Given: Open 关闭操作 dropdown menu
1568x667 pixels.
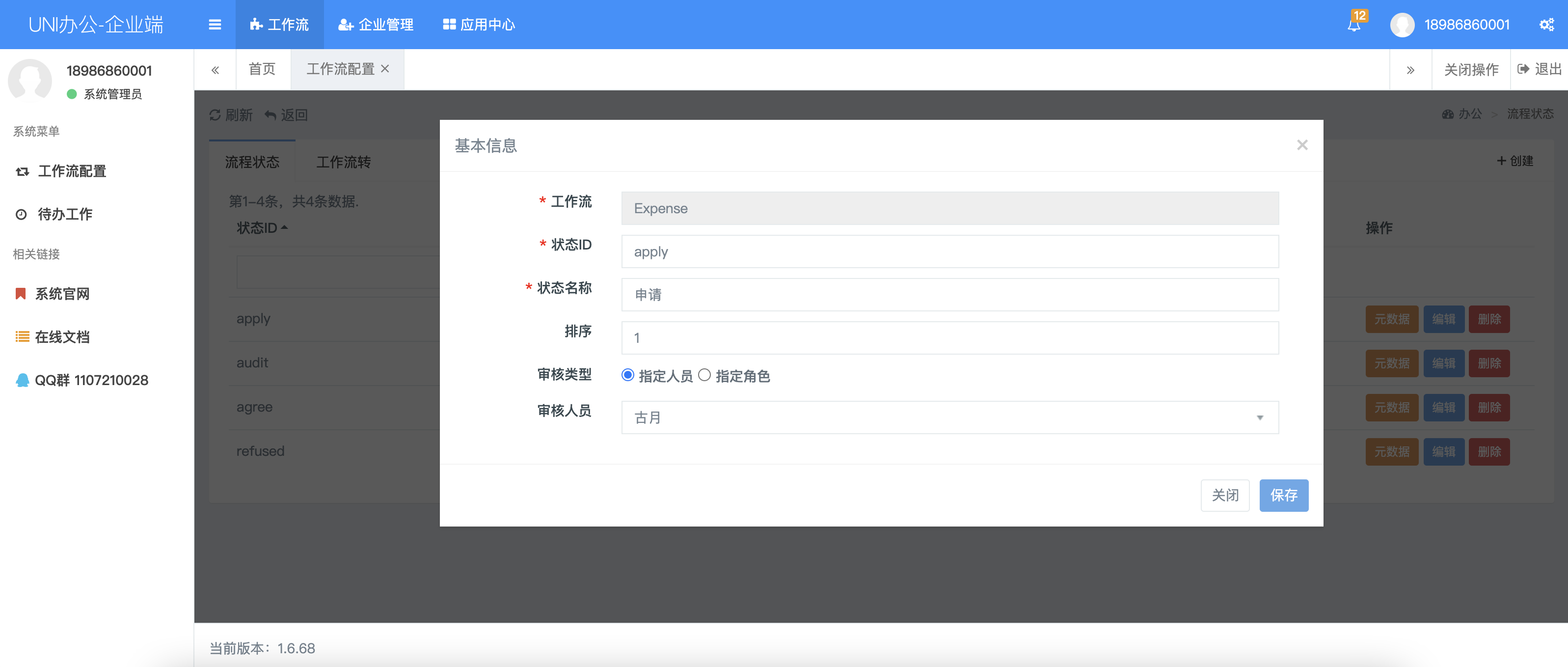Looking at the screenshot, I should click(1471, 69).
